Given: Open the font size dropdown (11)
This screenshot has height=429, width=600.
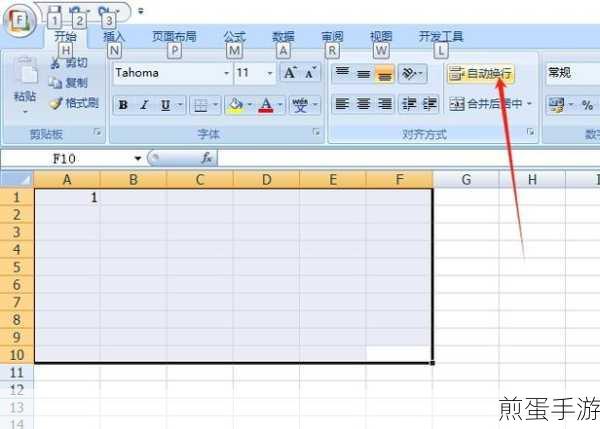Looking at the screenshot, I should (270, 73).
